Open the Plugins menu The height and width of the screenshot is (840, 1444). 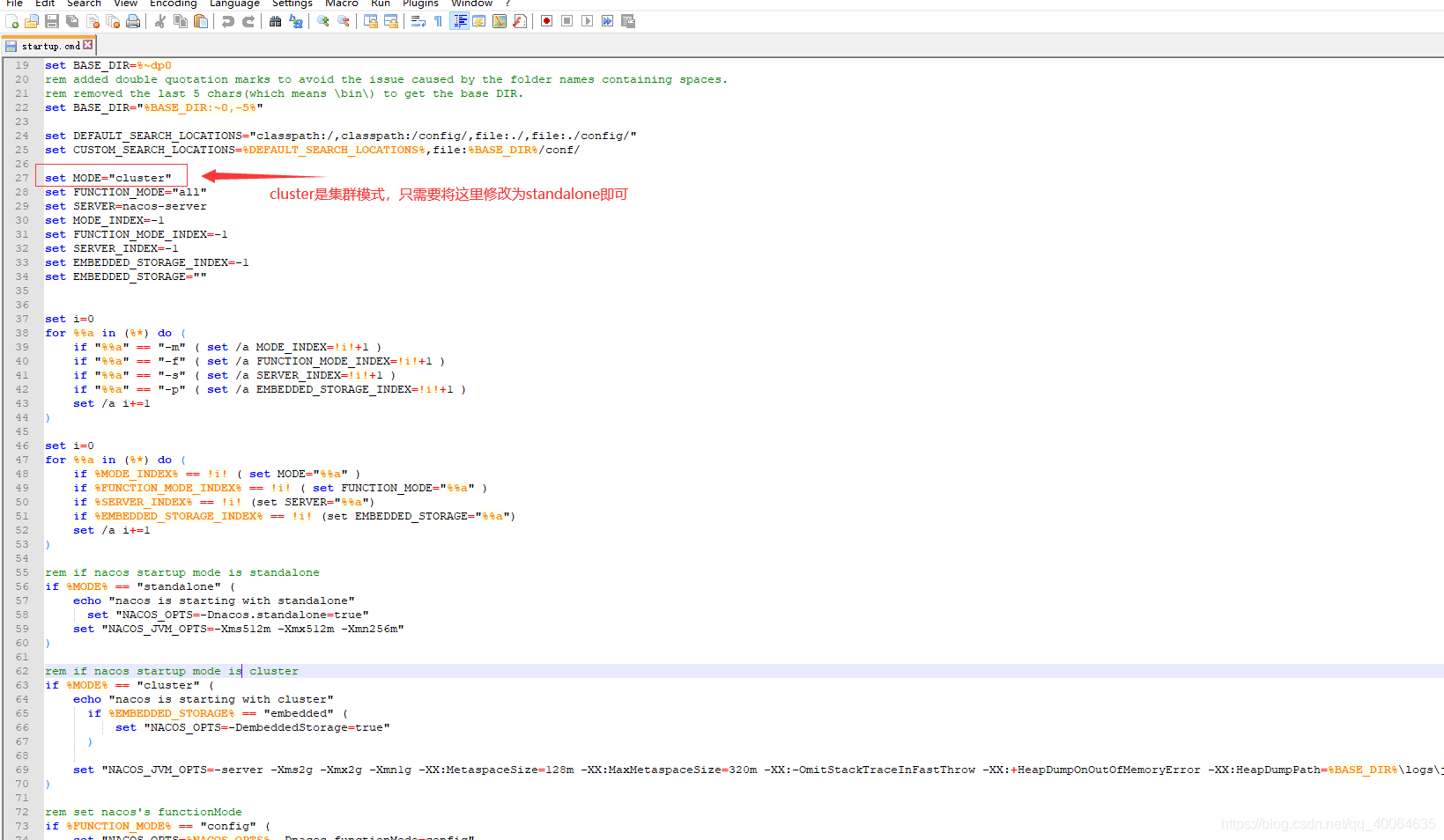(x=421, y=4)
